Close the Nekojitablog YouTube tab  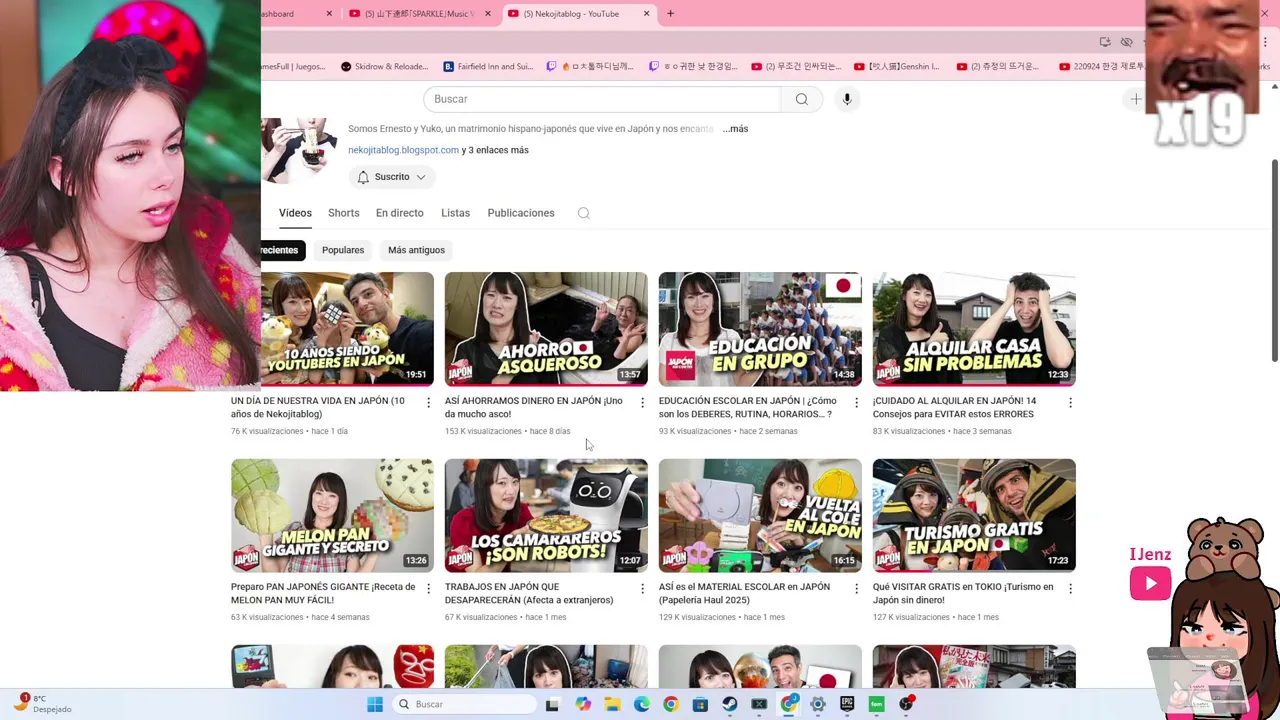646,14
